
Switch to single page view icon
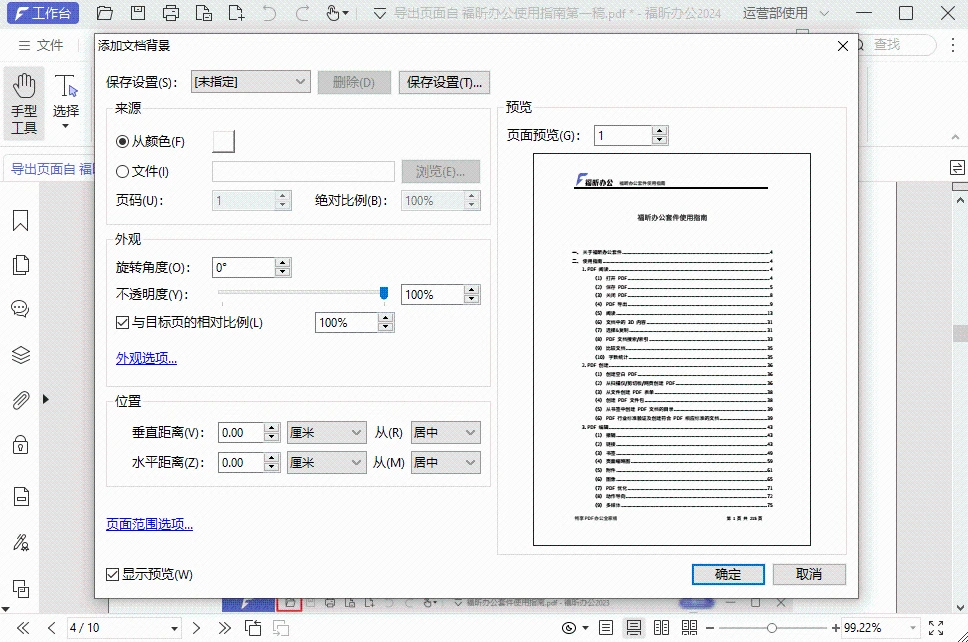[606, 628]
